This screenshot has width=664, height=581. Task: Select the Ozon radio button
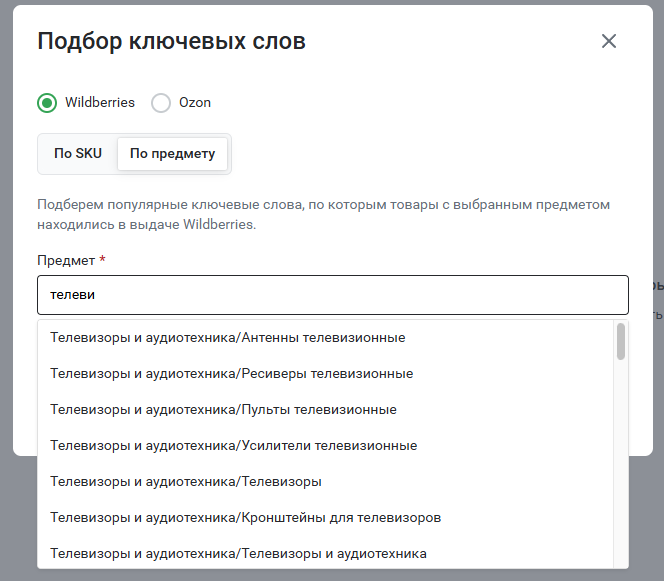click(161, 103)
